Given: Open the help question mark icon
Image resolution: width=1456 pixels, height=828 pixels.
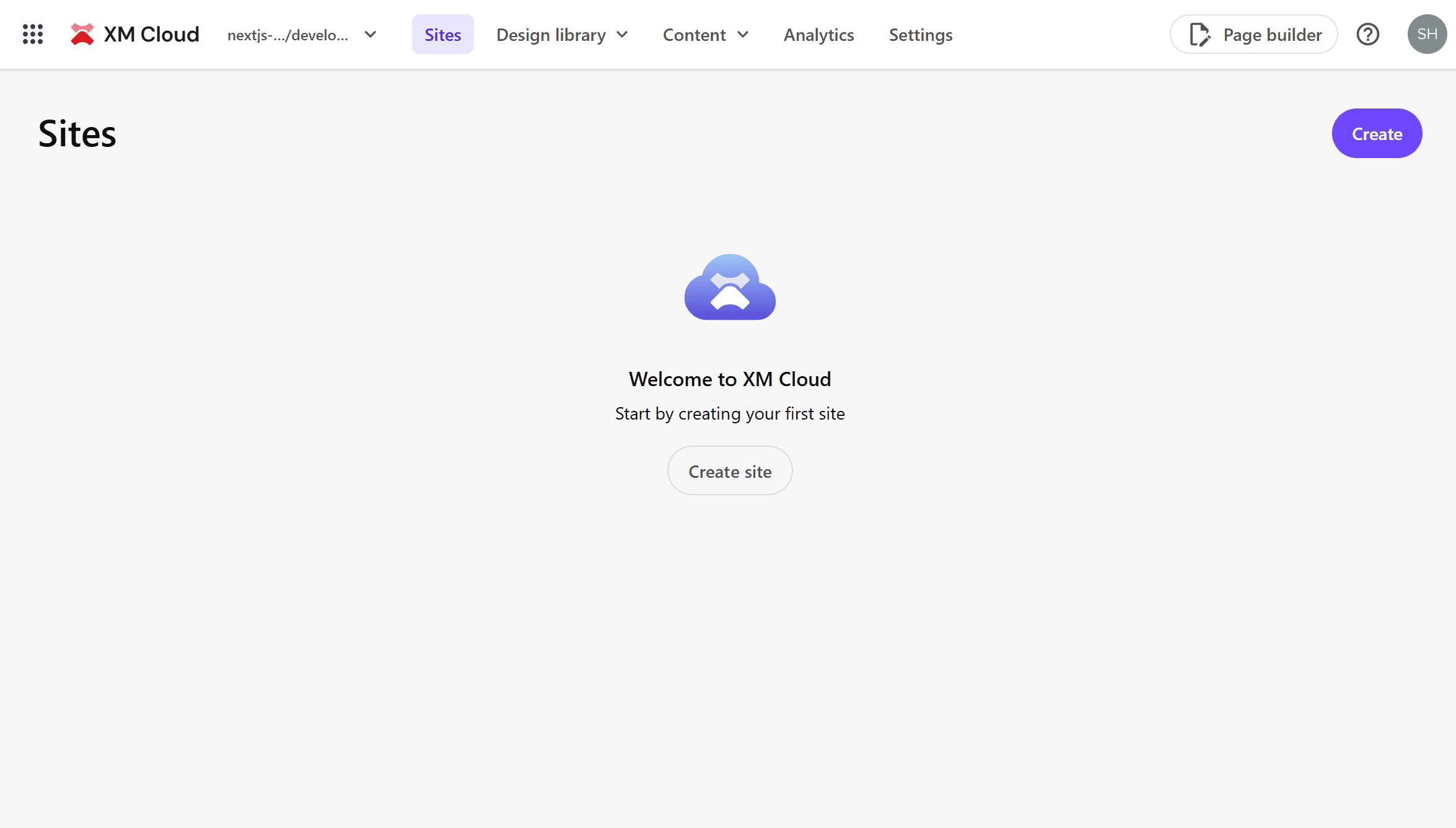Looking at the screenshot, I should pyautogui.click(x=1367, y=34).
